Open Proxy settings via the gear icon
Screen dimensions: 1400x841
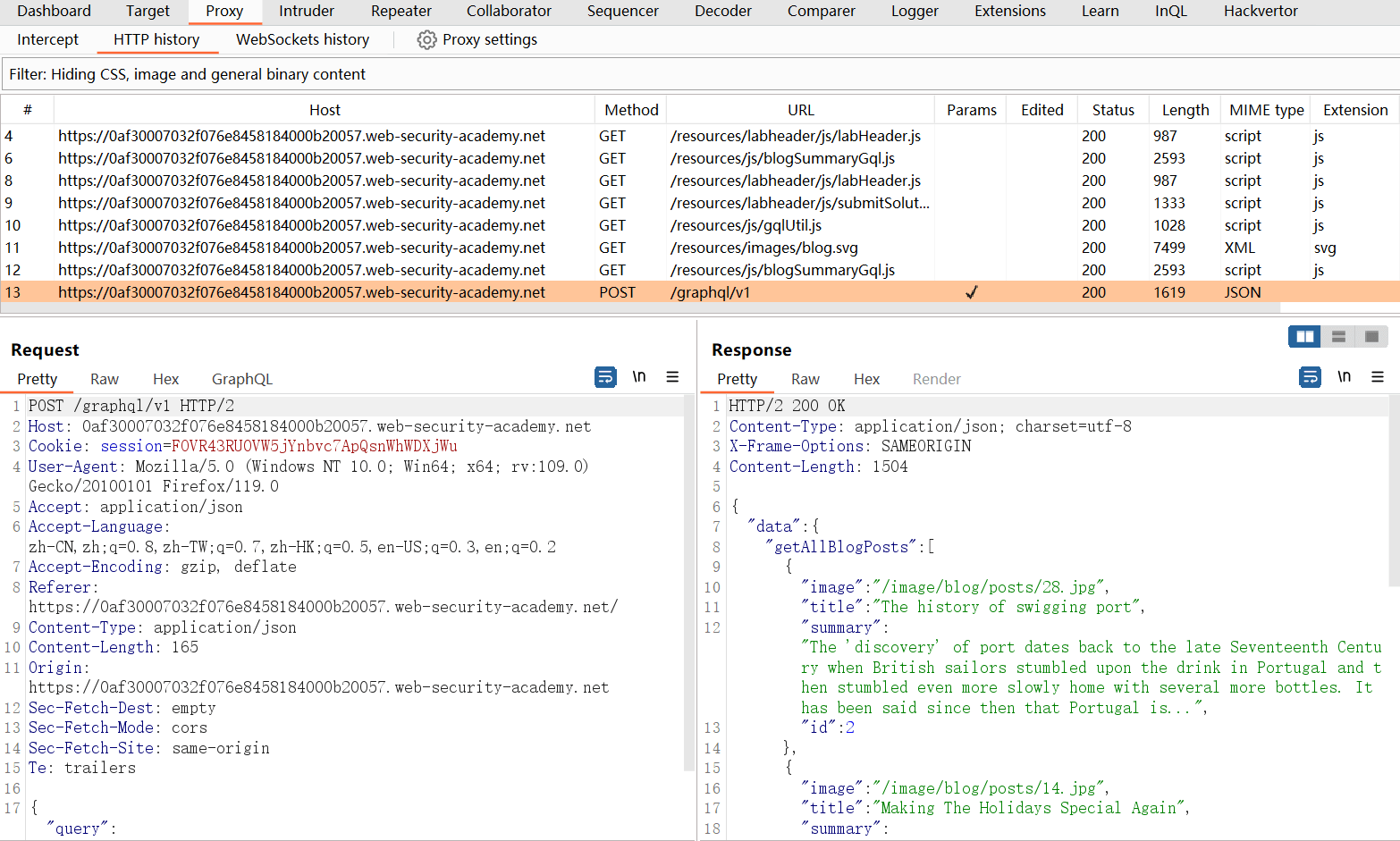click(x=427, y=40)
